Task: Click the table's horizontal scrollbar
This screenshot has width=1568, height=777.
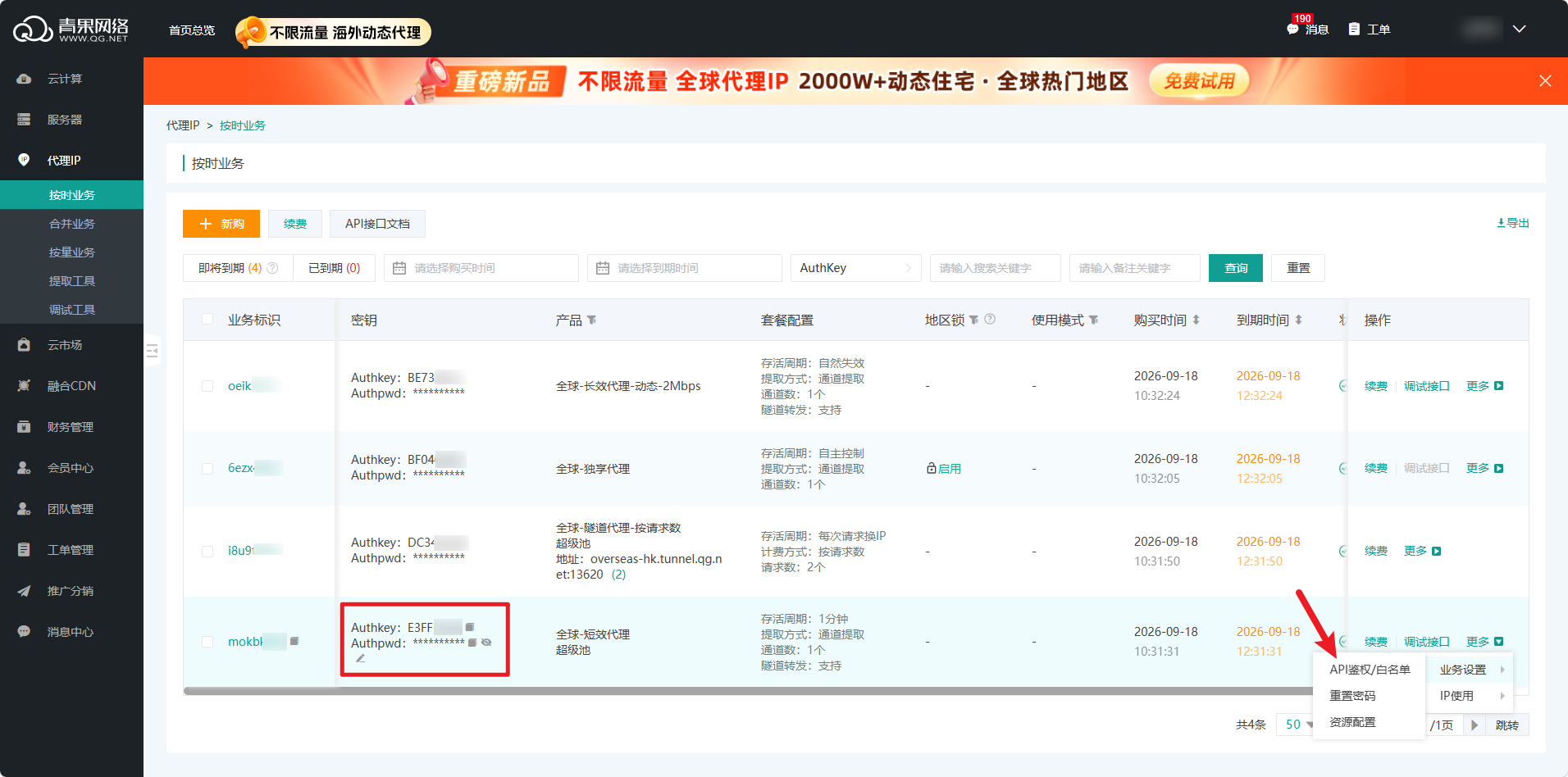Action: click(746, 691)
